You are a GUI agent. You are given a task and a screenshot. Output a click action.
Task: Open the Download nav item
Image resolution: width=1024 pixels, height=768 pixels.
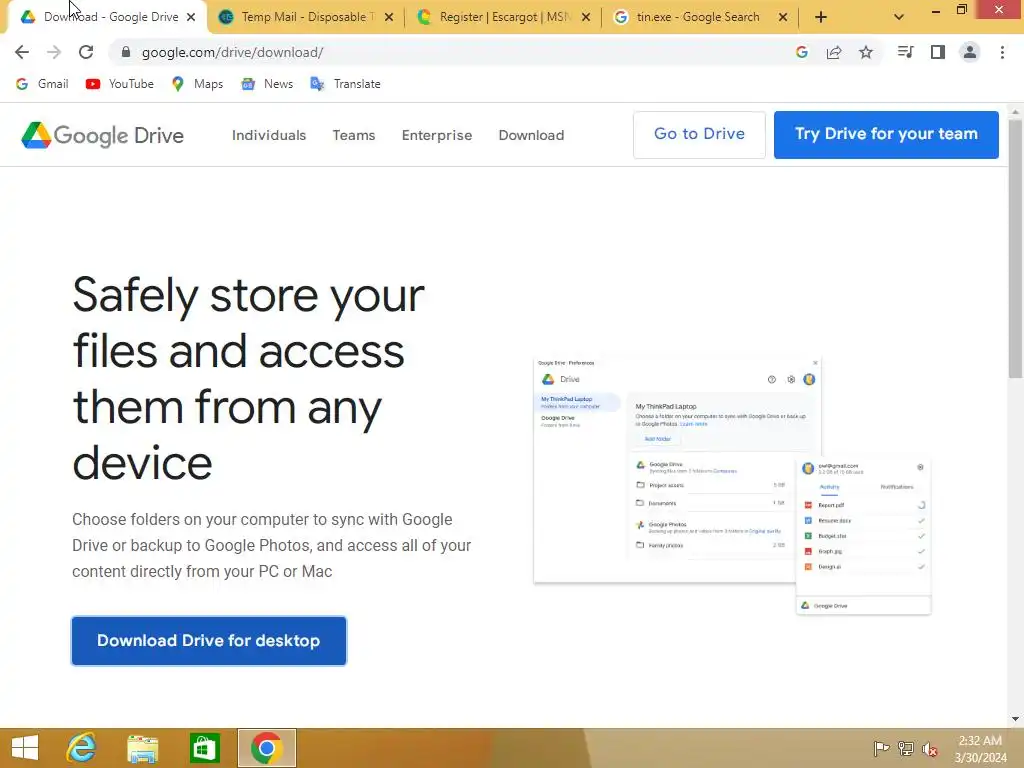coord(532,135)
